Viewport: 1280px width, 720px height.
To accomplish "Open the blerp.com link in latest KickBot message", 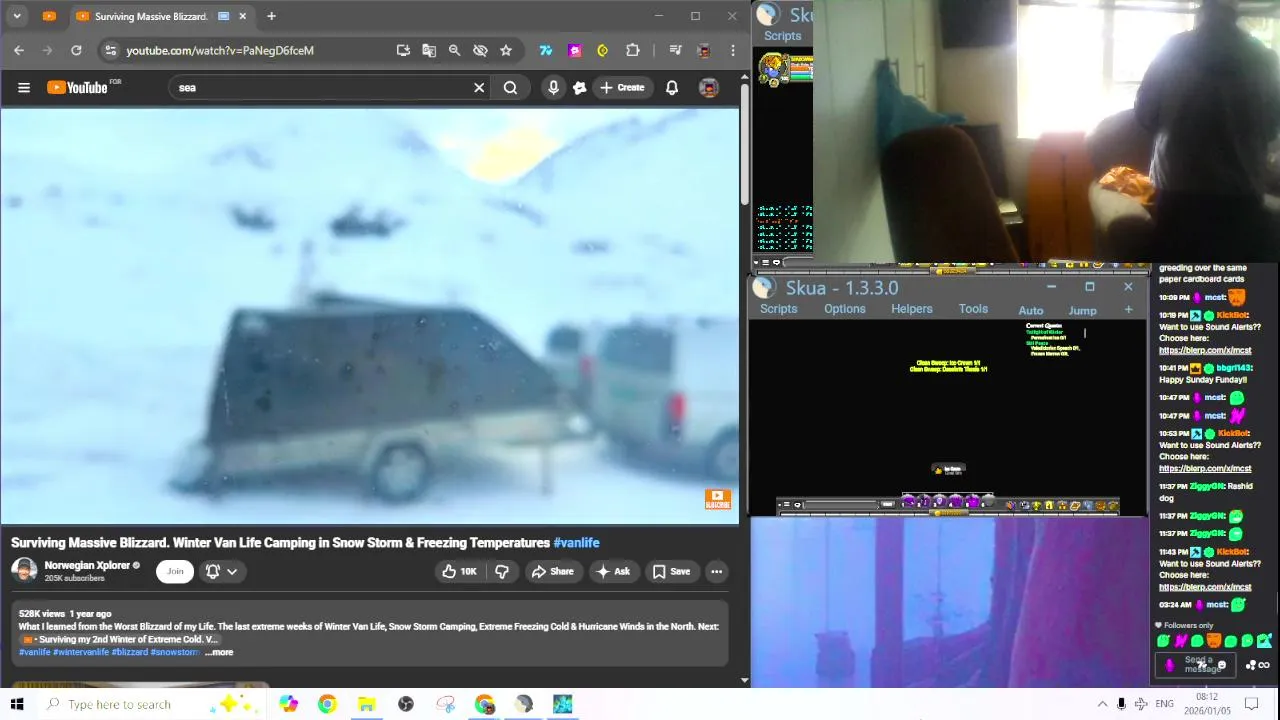I will (x=1205, y=587).
